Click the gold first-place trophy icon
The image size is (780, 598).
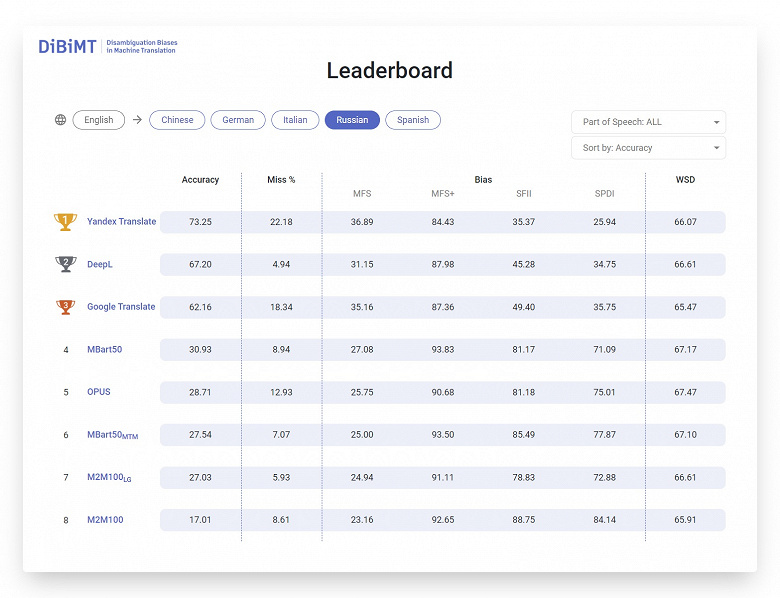65,221
